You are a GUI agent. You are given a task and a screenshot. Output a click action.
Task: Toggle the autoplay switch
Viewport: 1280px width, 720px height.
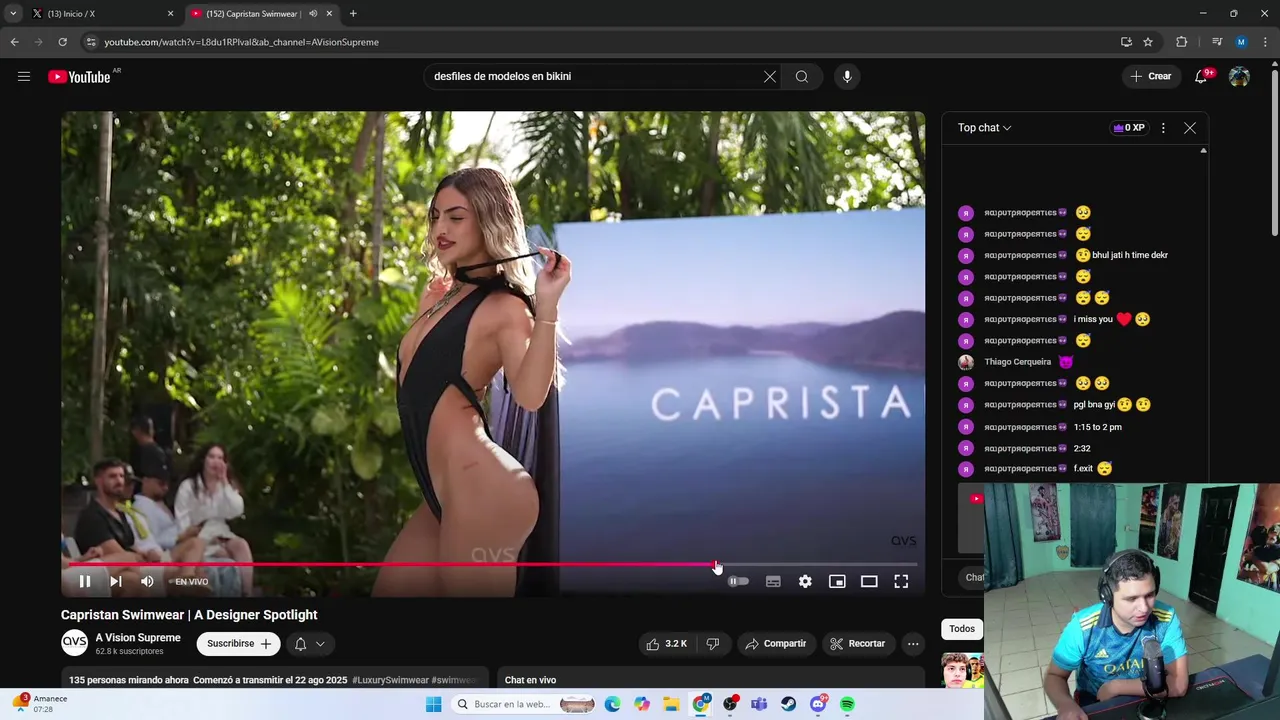738,581
